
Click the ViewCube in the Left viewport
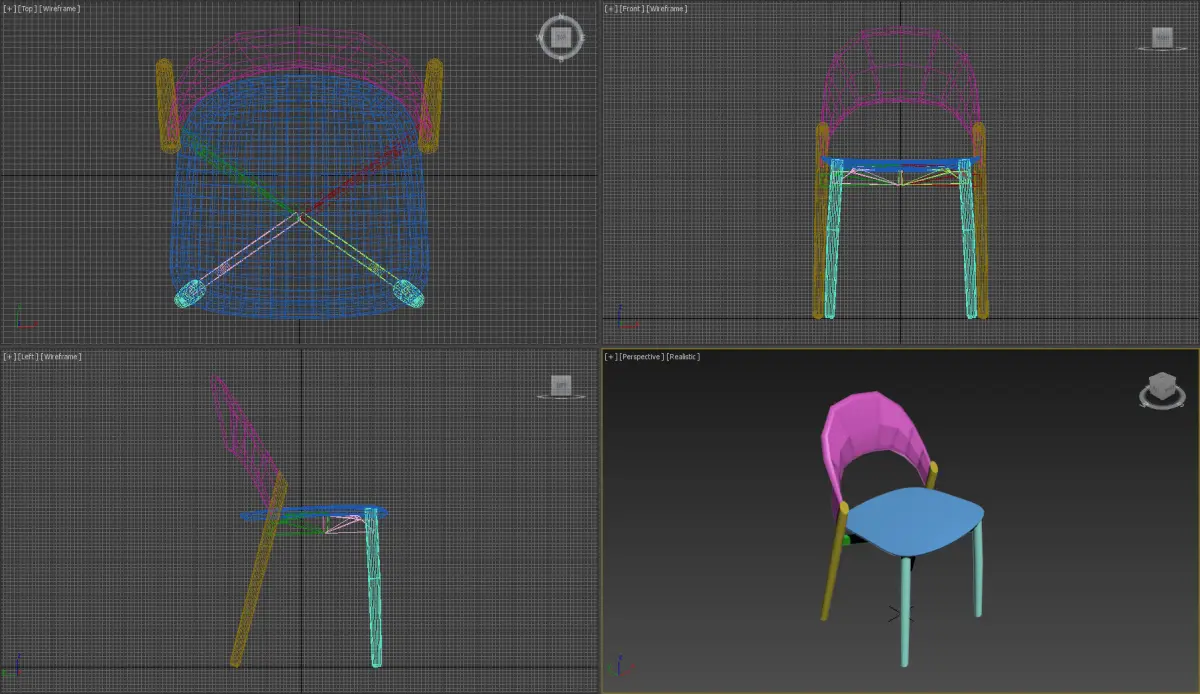[x=561, y=386]
